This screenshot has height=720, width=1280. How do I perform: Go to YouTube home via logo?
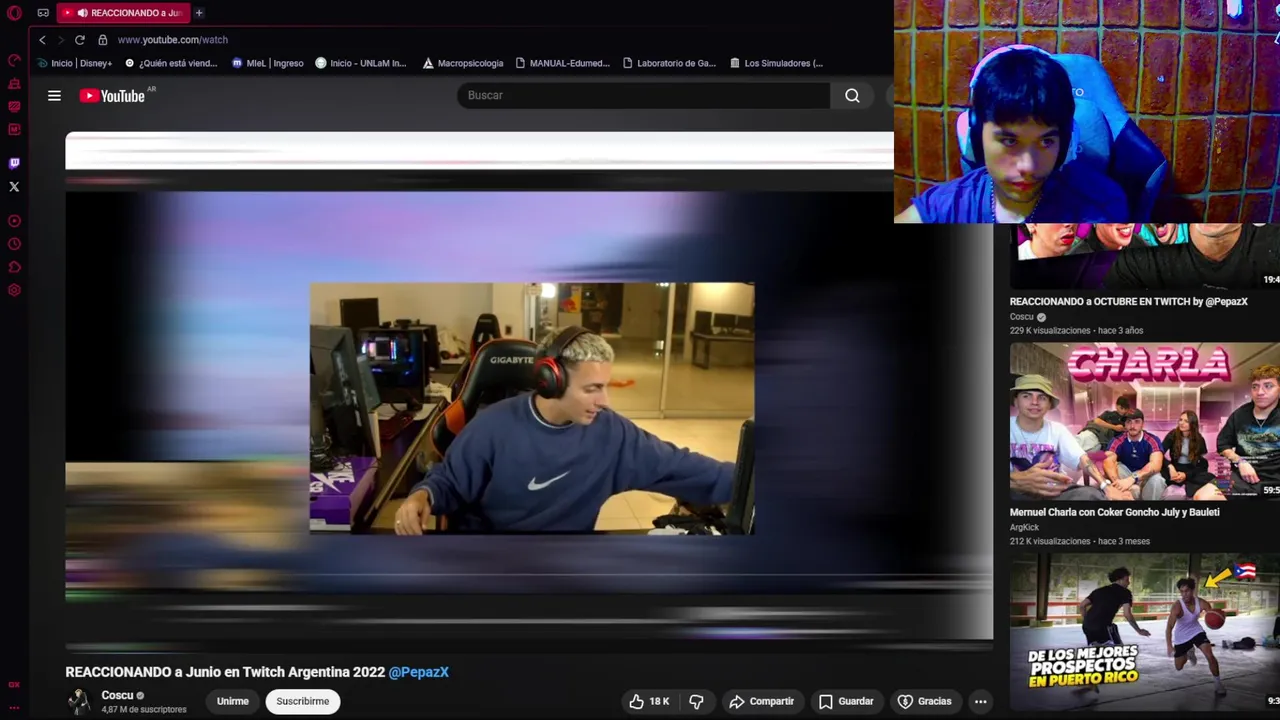coord(113,96)
